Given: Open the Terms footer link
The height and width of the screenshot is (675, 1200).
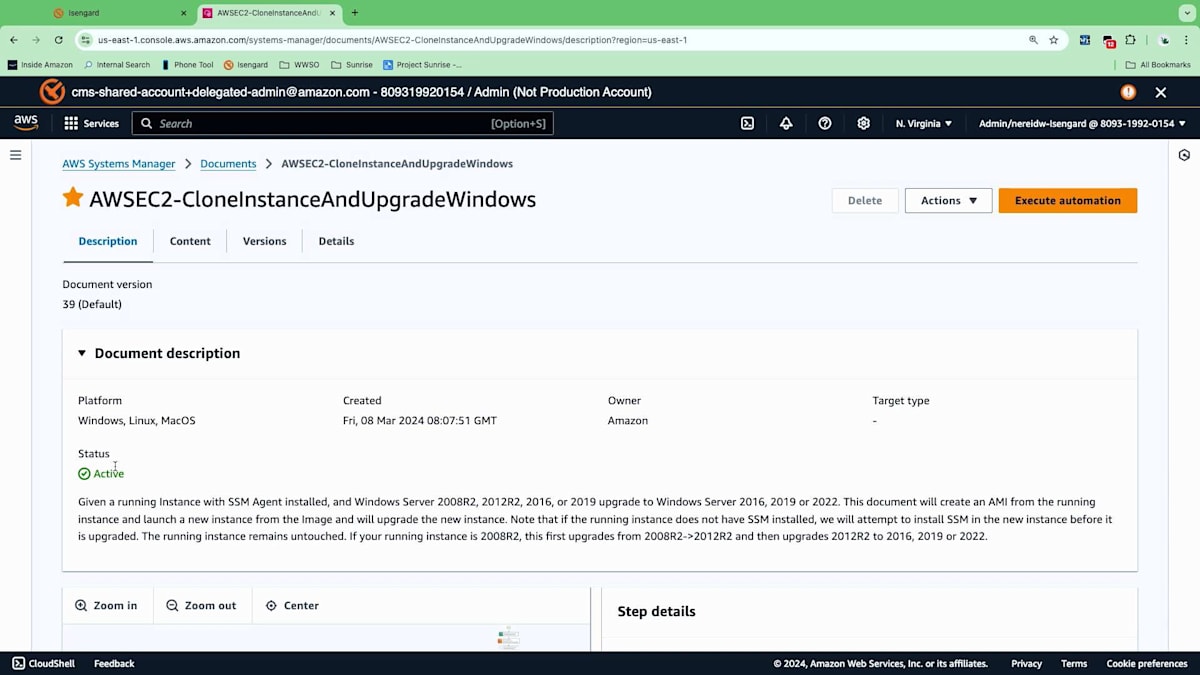Looking at the screenshot, I should click(1074, 663).
